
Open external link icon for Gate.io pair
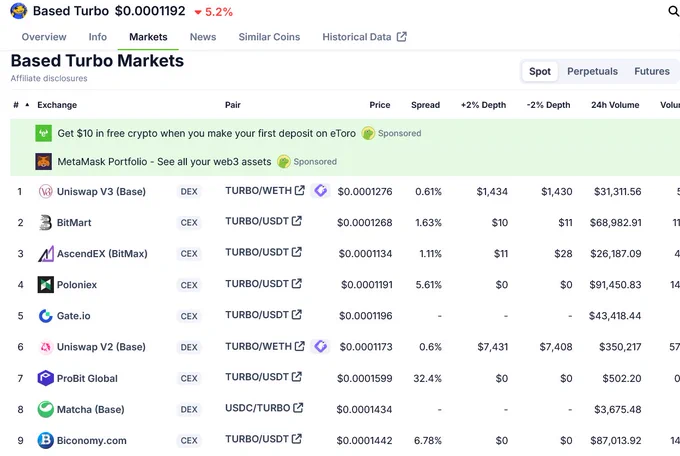[x=297, y=315]
